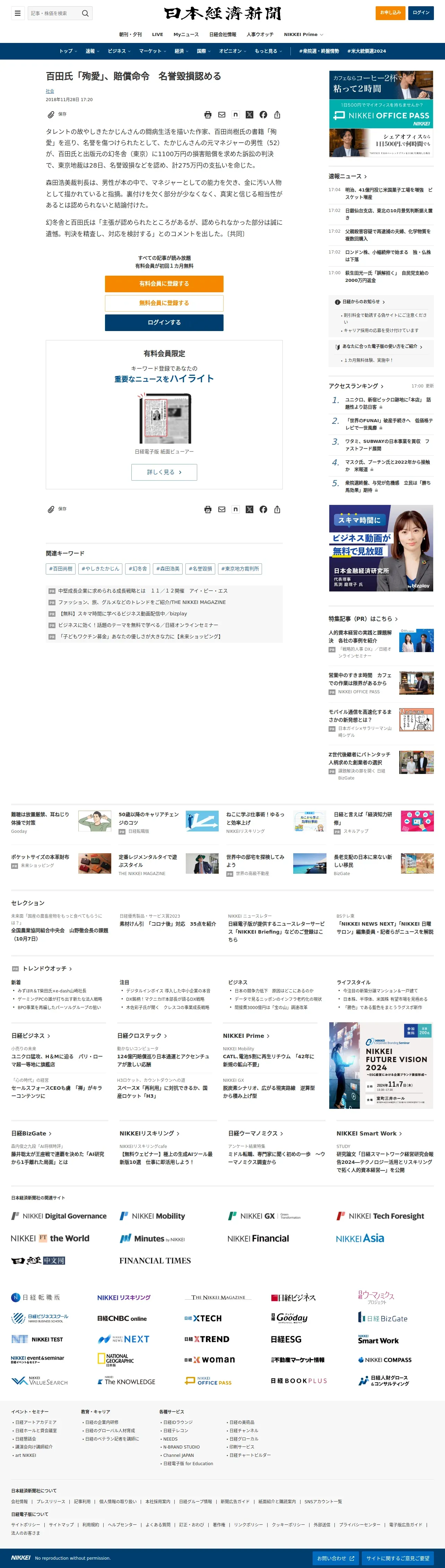Click the top Facebook share icon

263,114
